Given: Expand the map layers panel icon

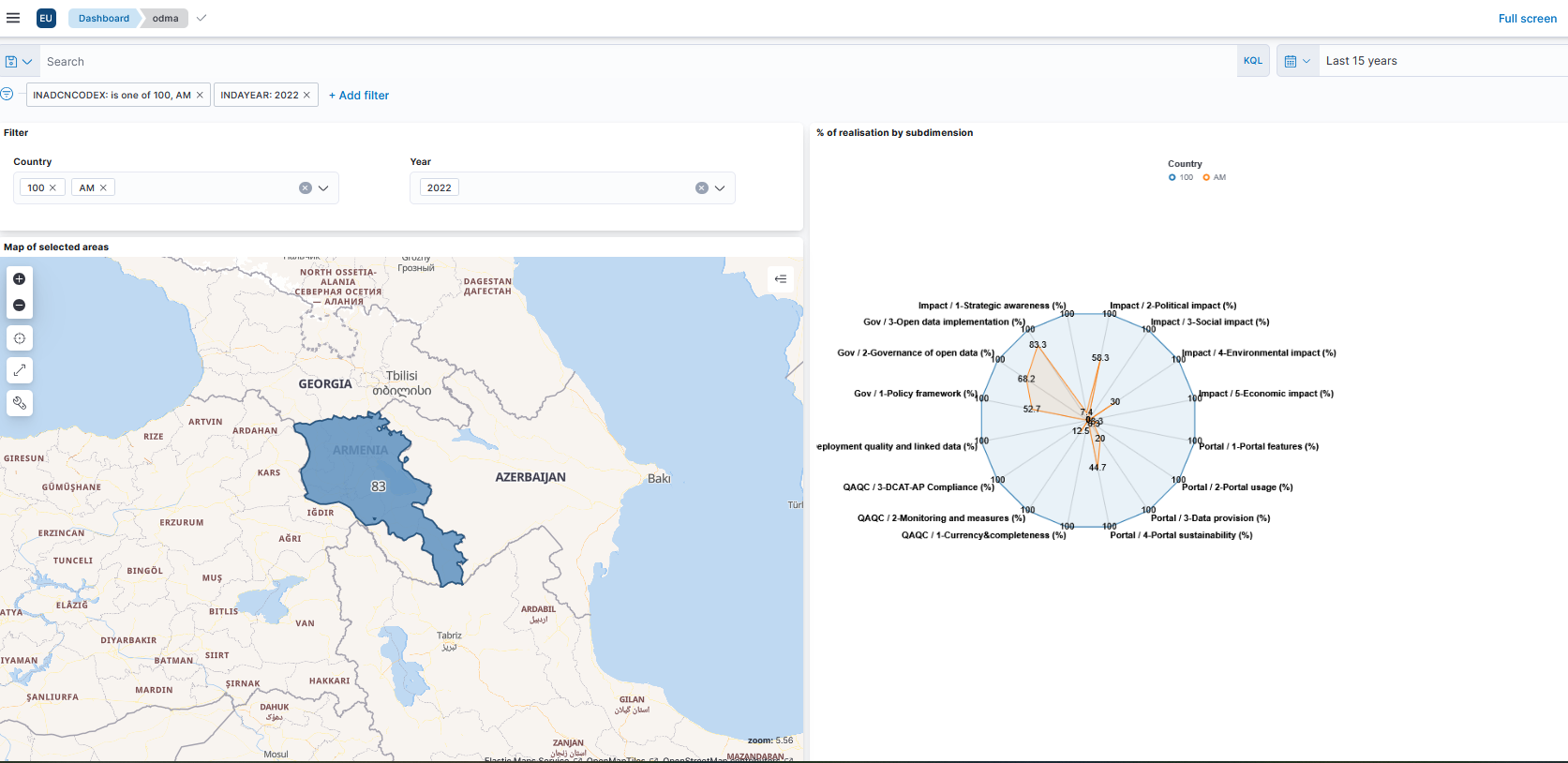Looking at the screenshot, I should pyautogui.click(x=780, y=279).
